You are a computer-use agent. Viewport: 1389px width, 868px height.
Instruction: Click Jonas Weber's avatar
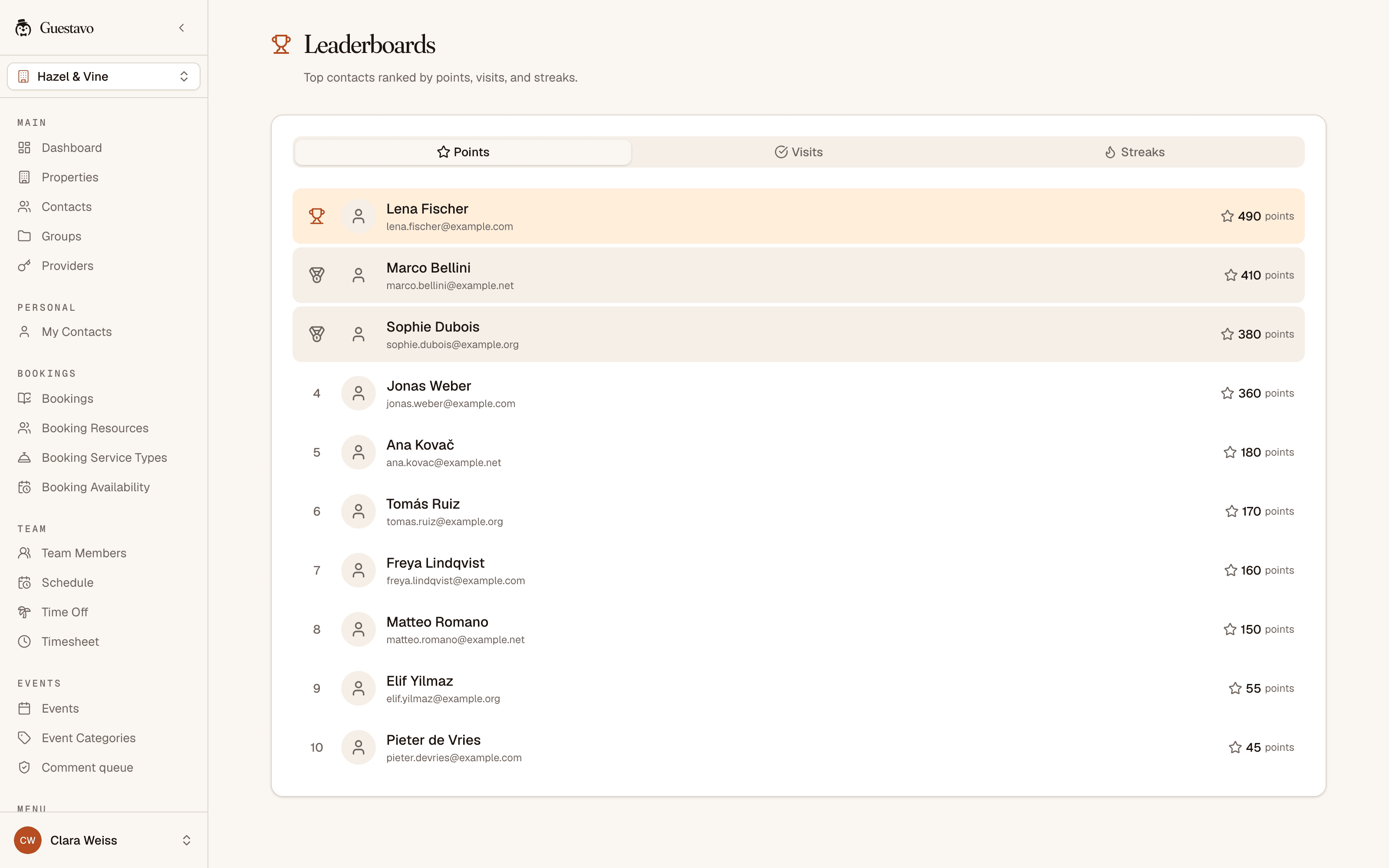coord(358,393)
